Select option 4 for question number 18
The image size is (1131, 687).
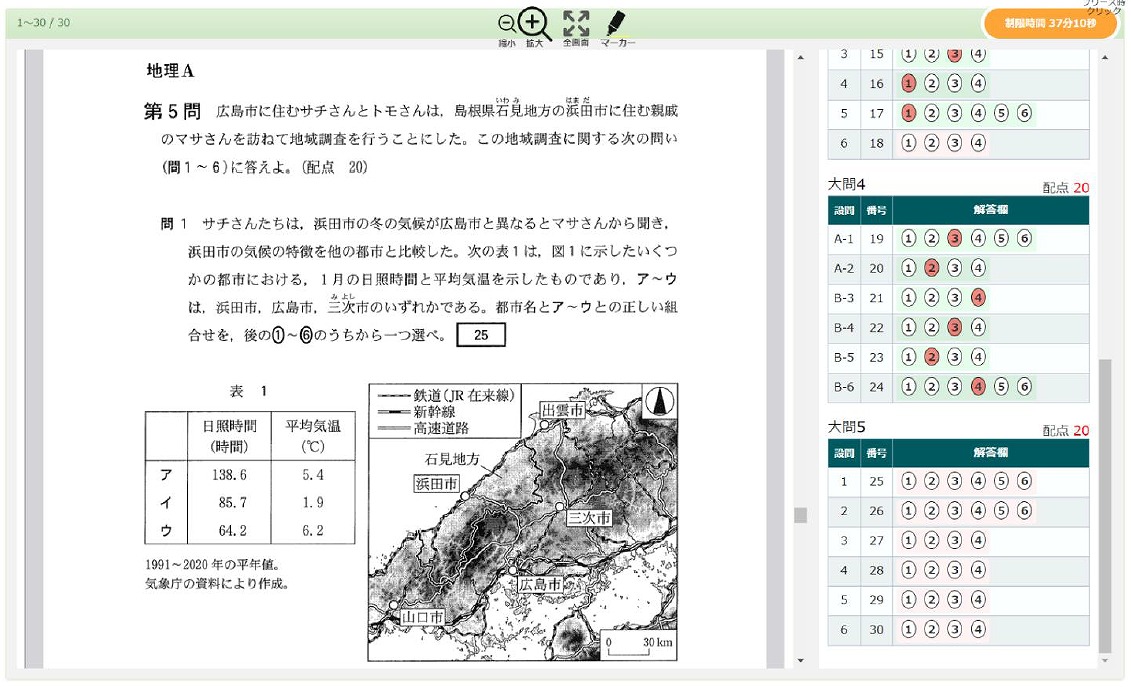click(x=977, y=143)
